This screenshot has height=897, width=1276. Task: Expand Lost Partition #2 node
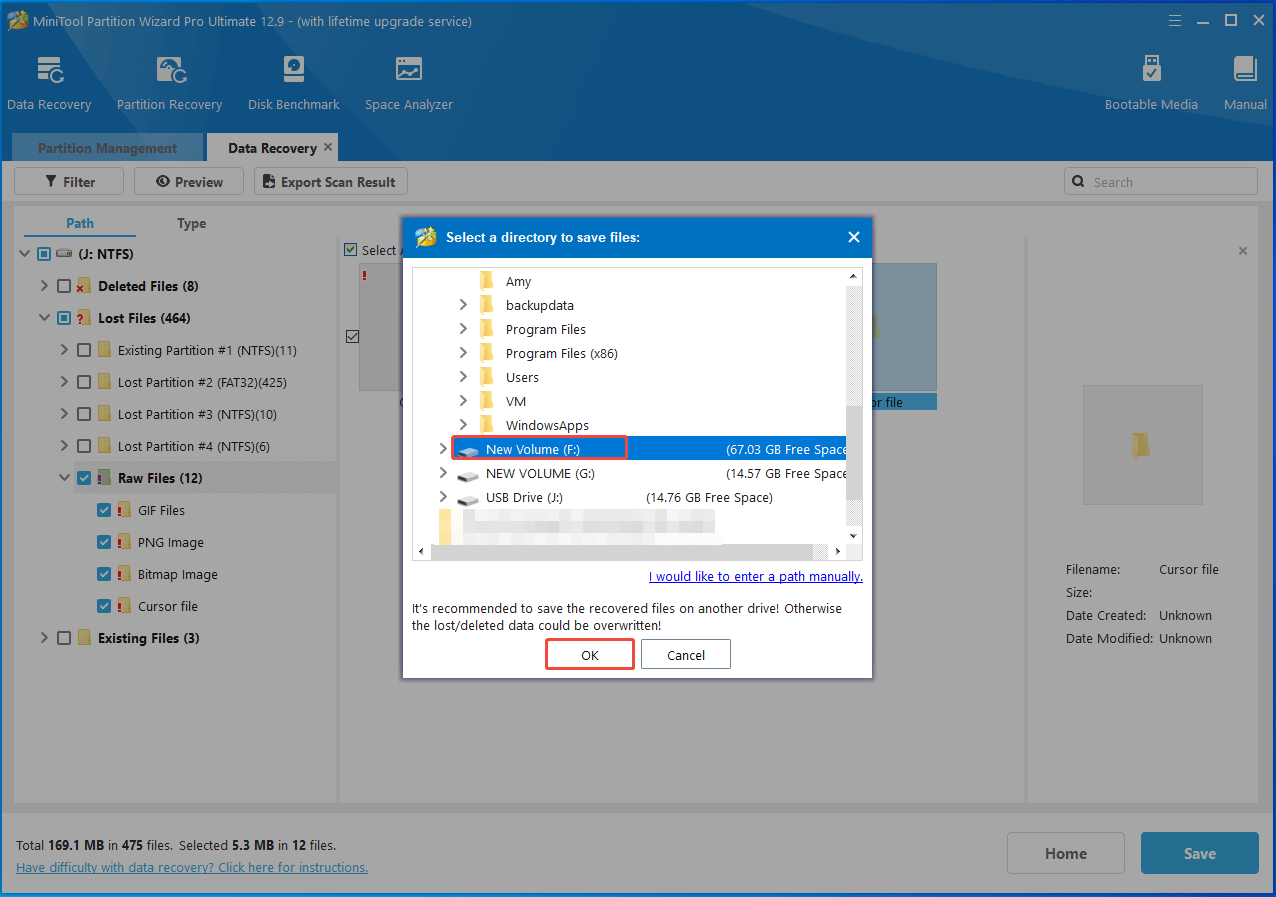[64, 382]
